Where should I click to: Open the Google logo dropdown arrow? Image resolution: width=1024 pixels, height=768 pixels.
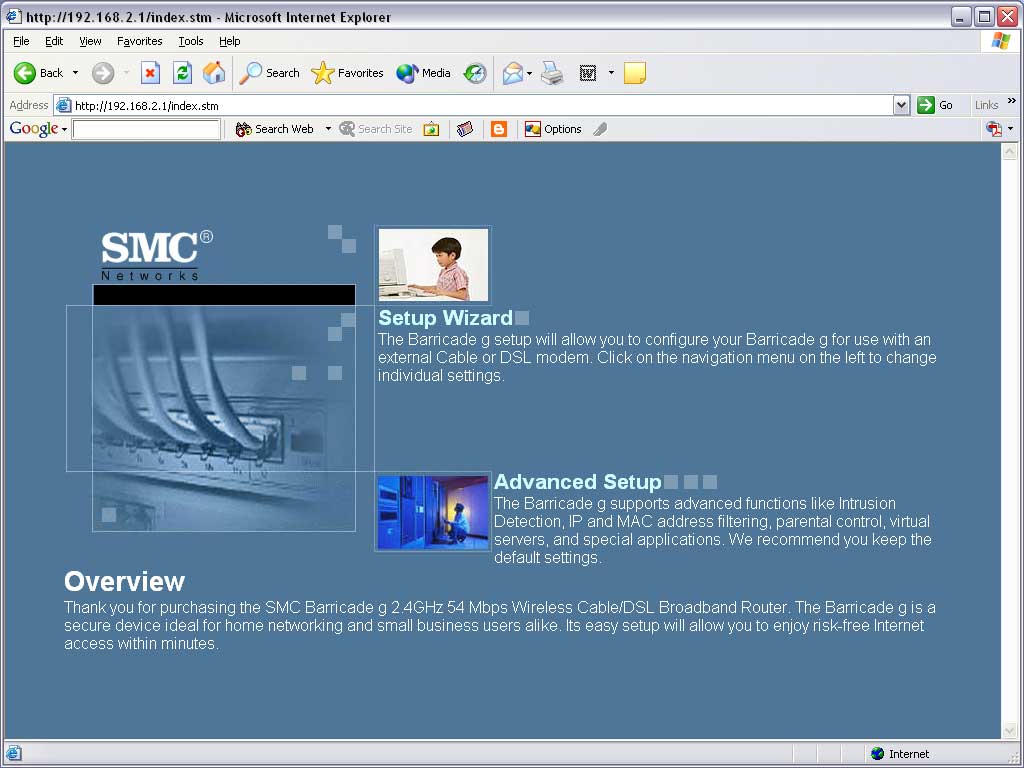pyautogui.click(x=64, y=129)
